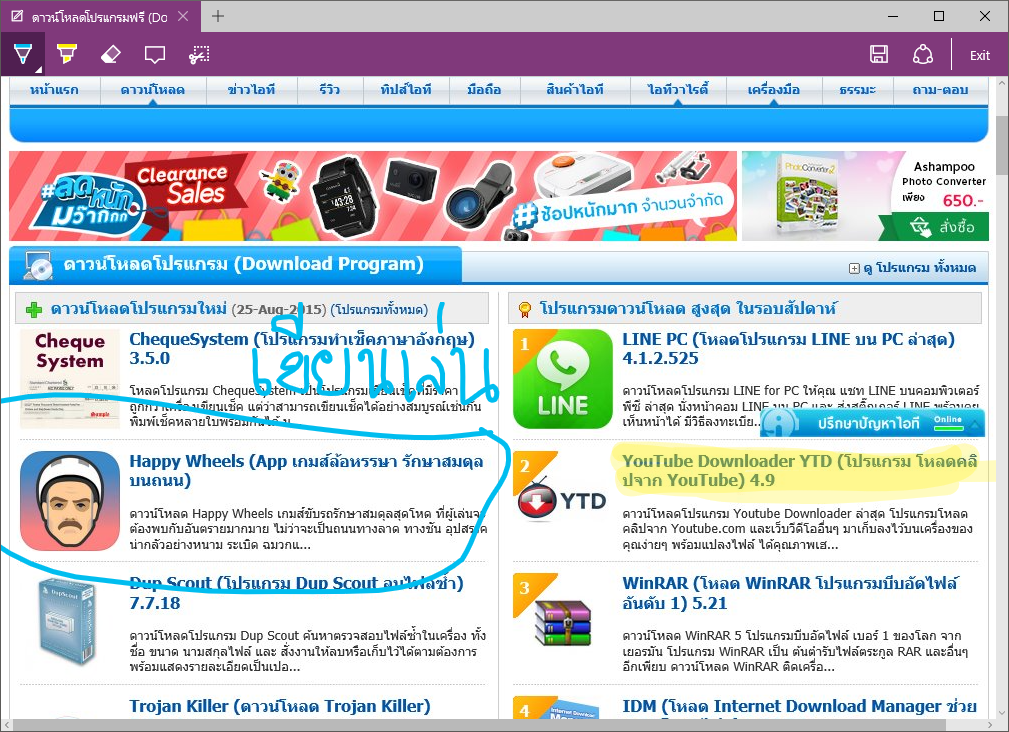Click the green LINE app icon

(562, 379)
